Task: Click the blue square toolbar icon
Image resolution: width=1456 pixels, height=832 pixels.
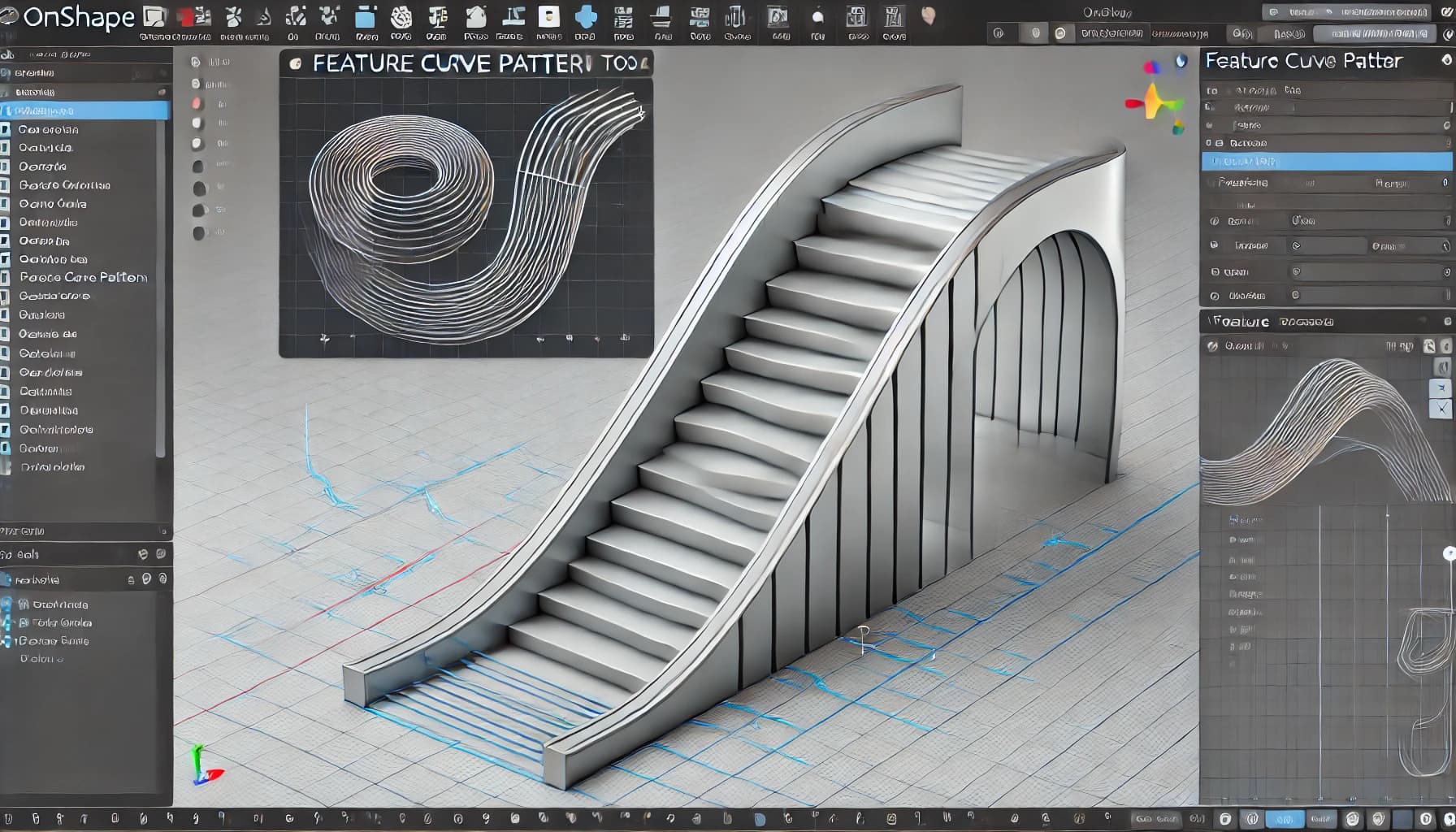Action: pos(366,17)
